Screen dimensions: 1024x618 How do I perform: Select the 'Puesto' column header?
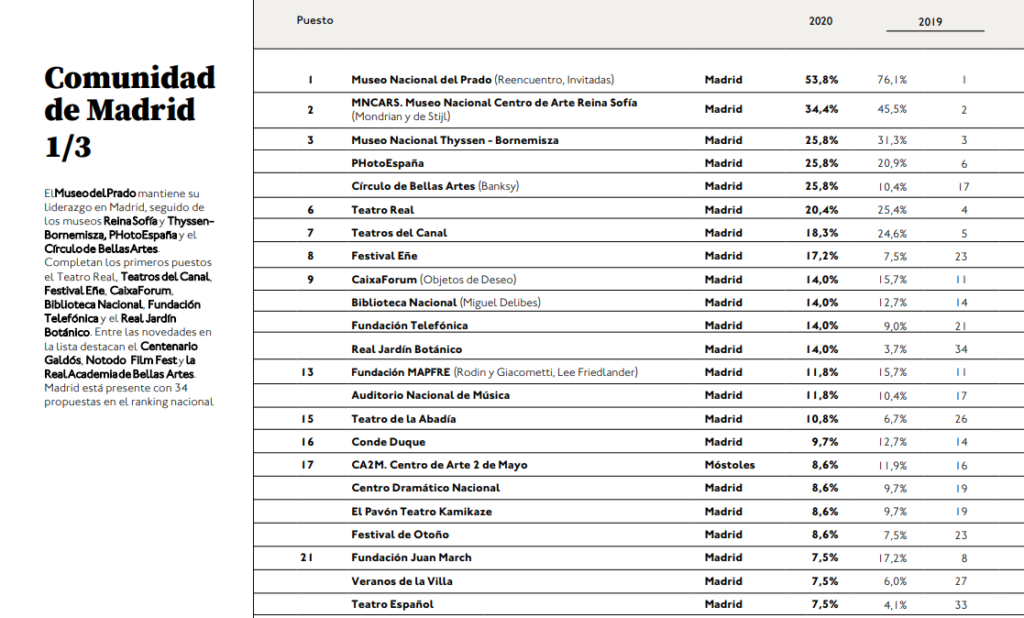(x=315, y=20)
